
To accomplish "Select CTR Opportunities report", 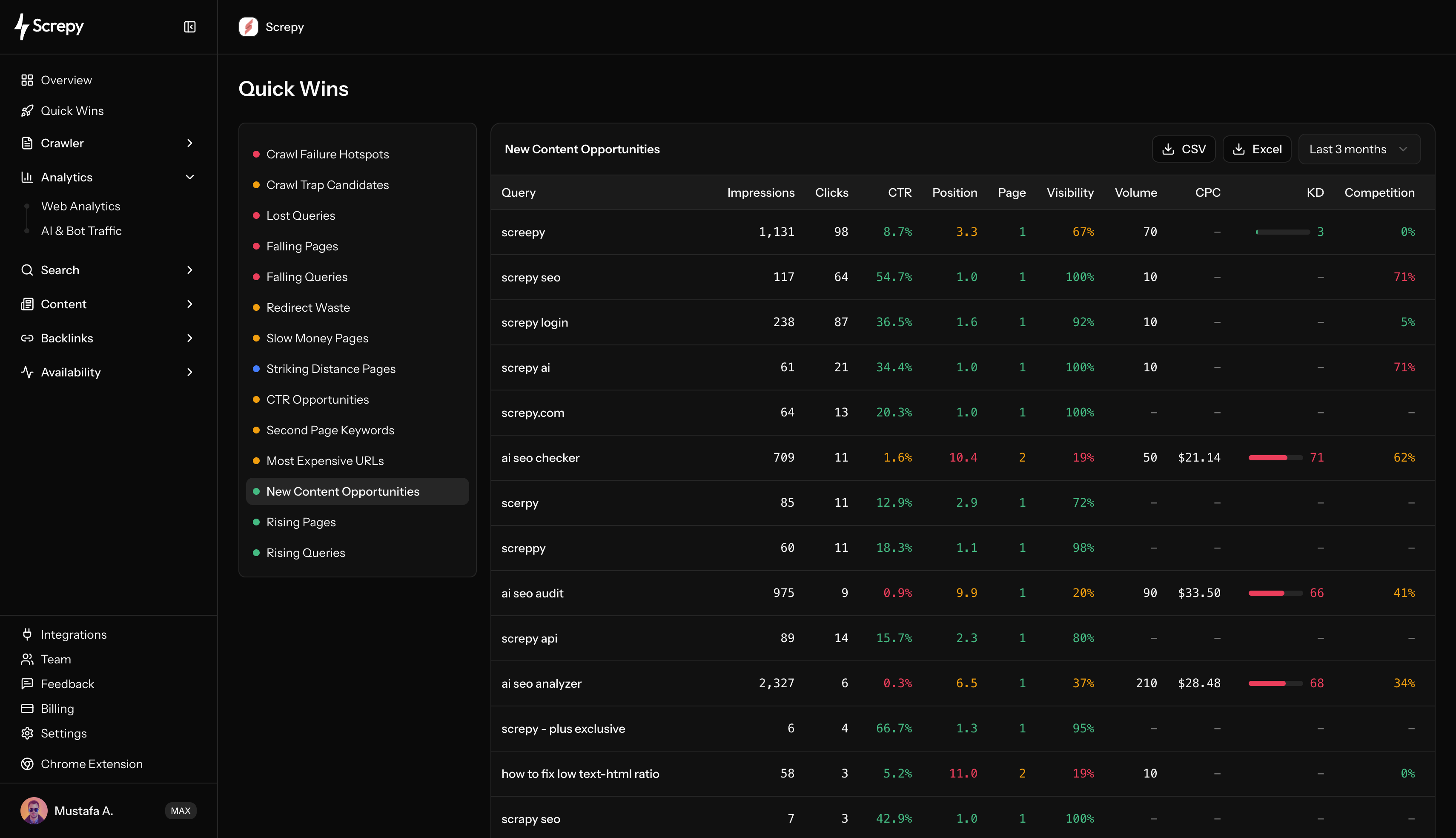I will [357, 399].
